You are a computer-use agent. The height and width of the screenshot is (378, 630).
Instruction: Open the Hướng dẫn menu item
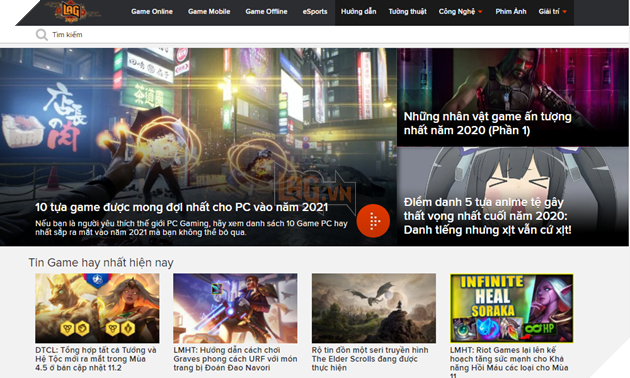[x=358, y=12]
